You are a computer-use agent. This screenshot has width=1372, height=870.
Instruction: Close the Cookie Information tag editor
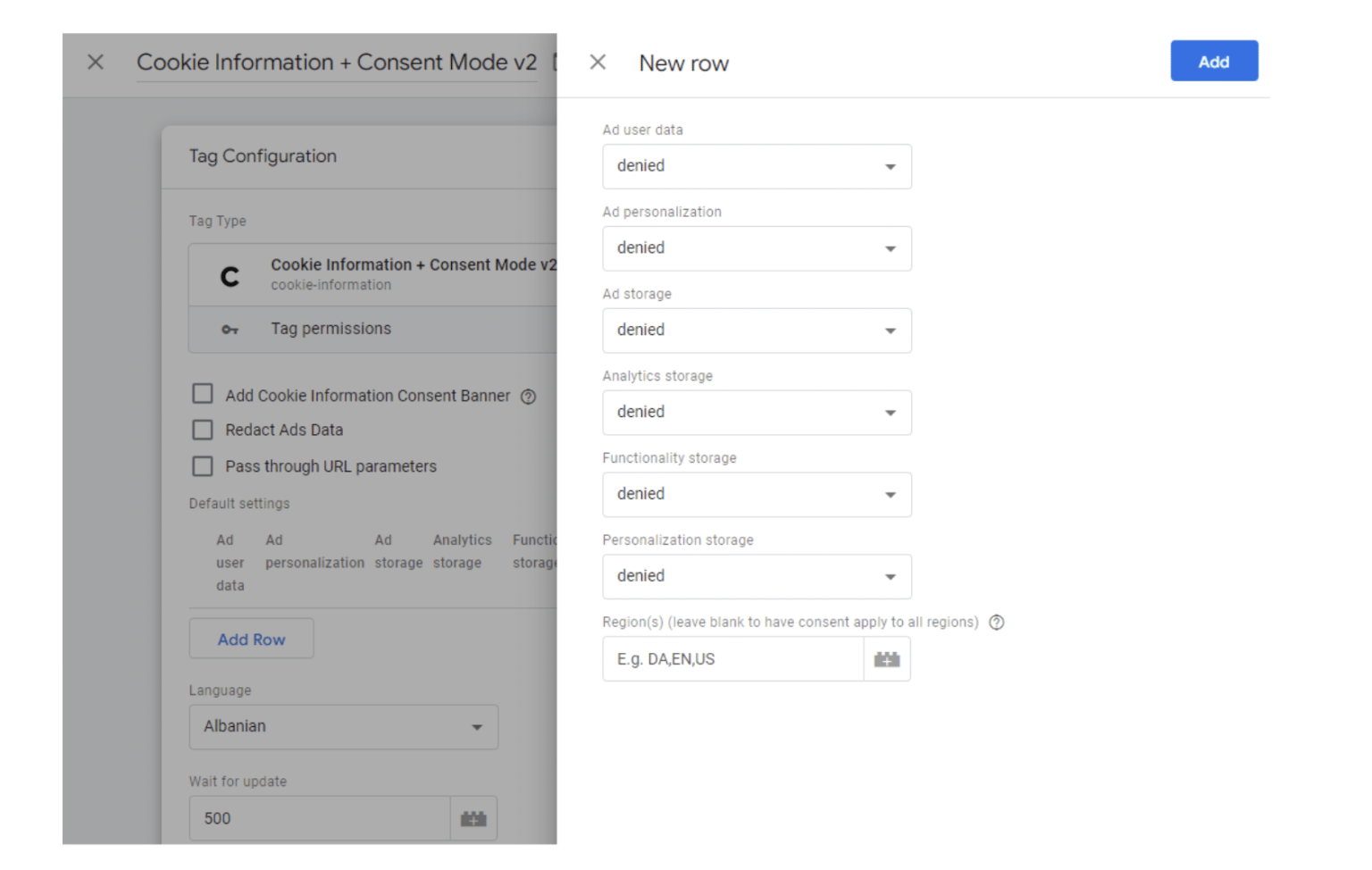click(95, 62)
